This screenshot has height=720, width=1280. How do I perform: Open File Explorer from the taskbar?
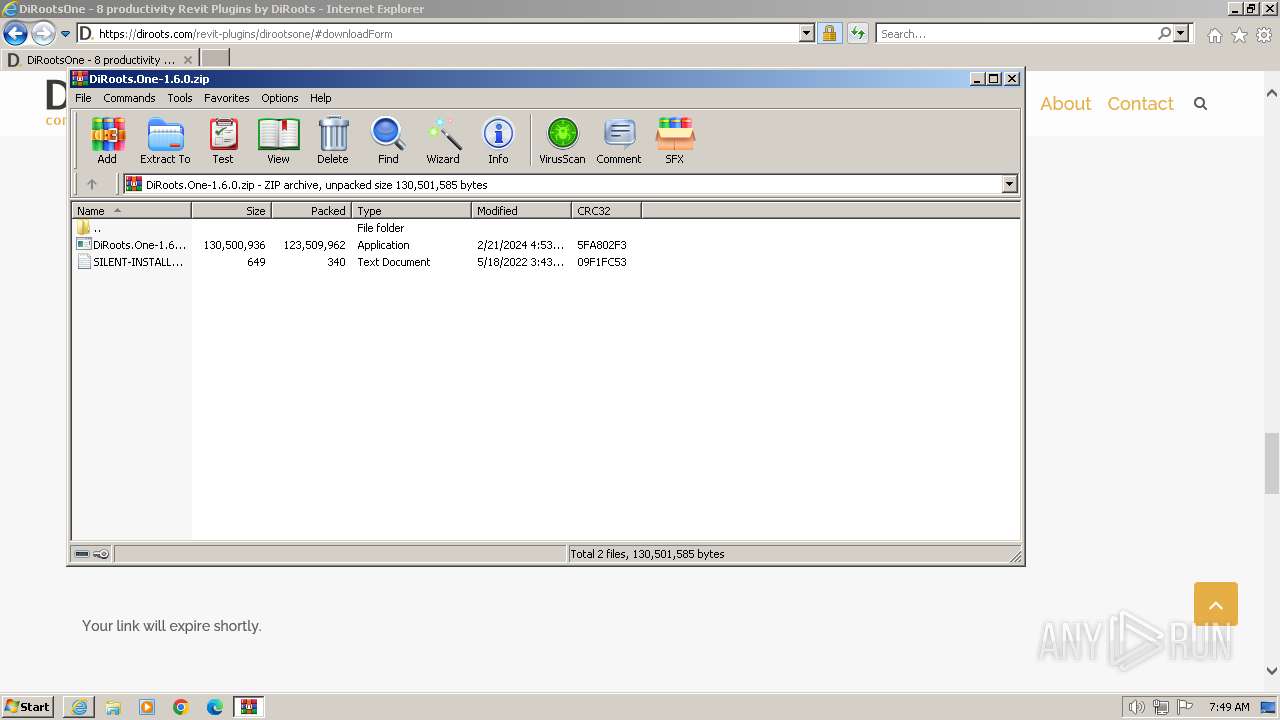click(x=113, y=707)
